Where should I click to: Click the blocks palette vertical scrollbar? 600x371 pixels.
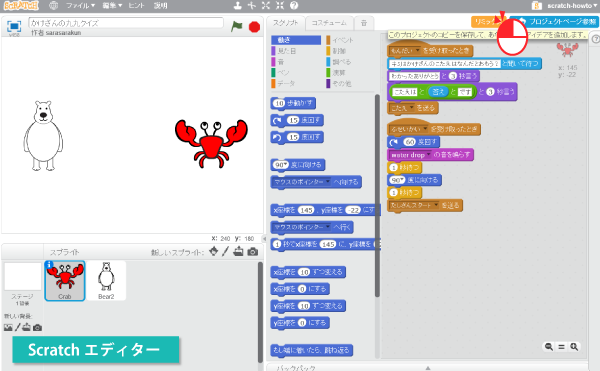coord(377,195)
